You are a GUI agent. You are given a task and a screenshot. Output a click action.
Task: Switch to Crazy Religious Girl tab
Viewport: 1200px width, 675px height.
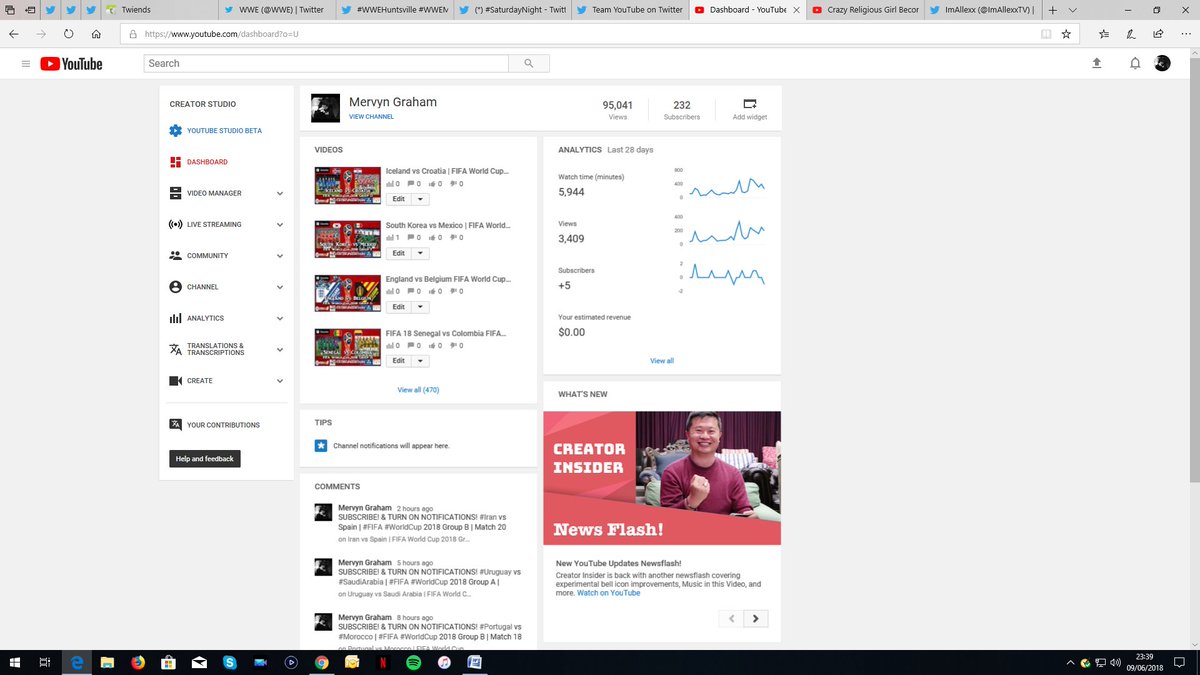866,9
